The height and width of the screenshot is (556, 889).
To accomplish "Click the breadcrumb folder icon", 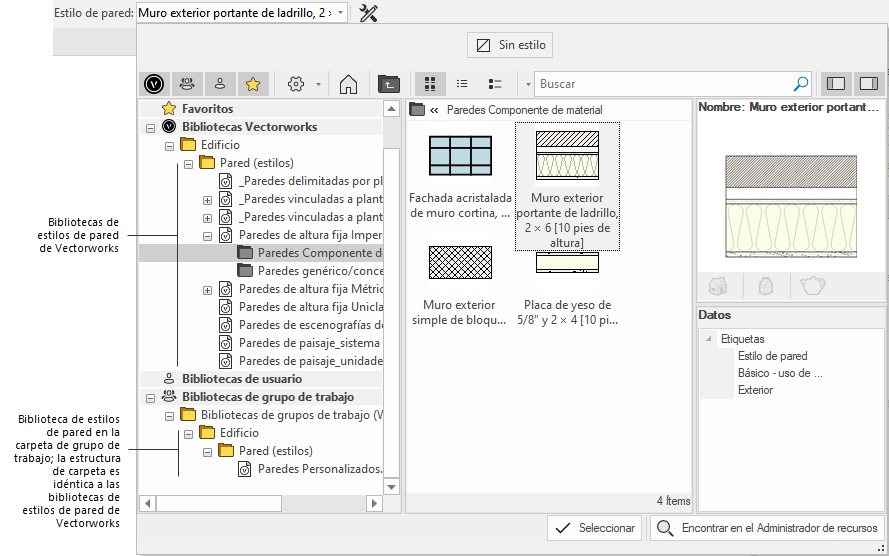I will 417,109.
